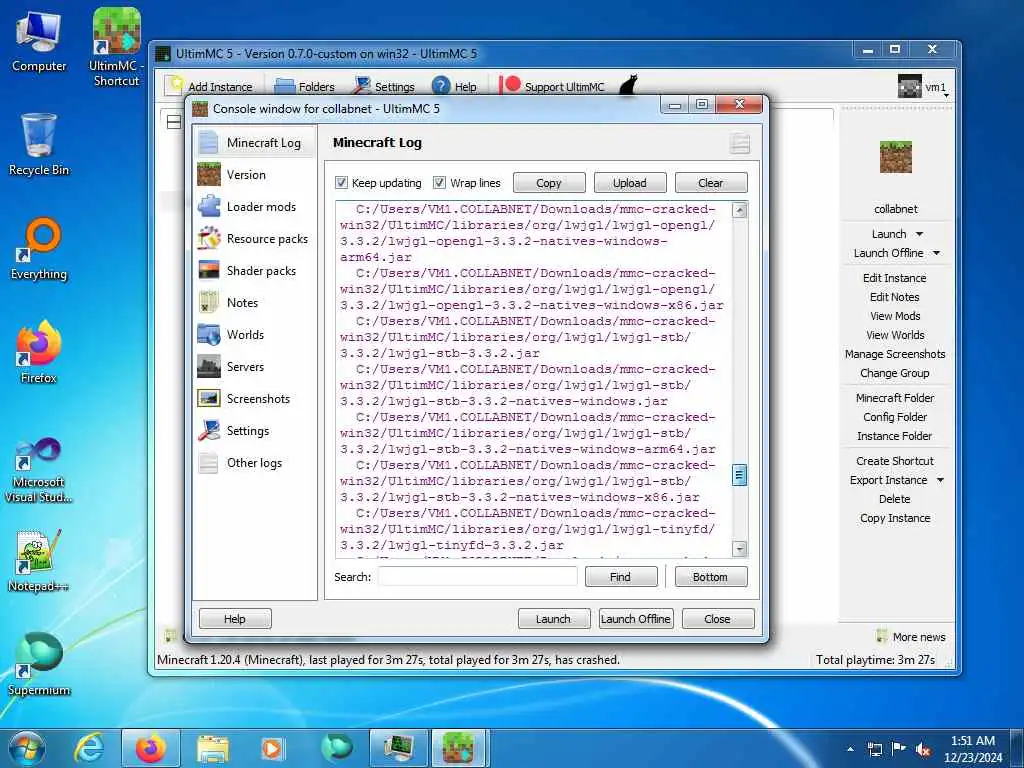The height and width of the screenshot is (768, 1024).
Task: Click the console window Launch button
Action: (x=554, y=618)
